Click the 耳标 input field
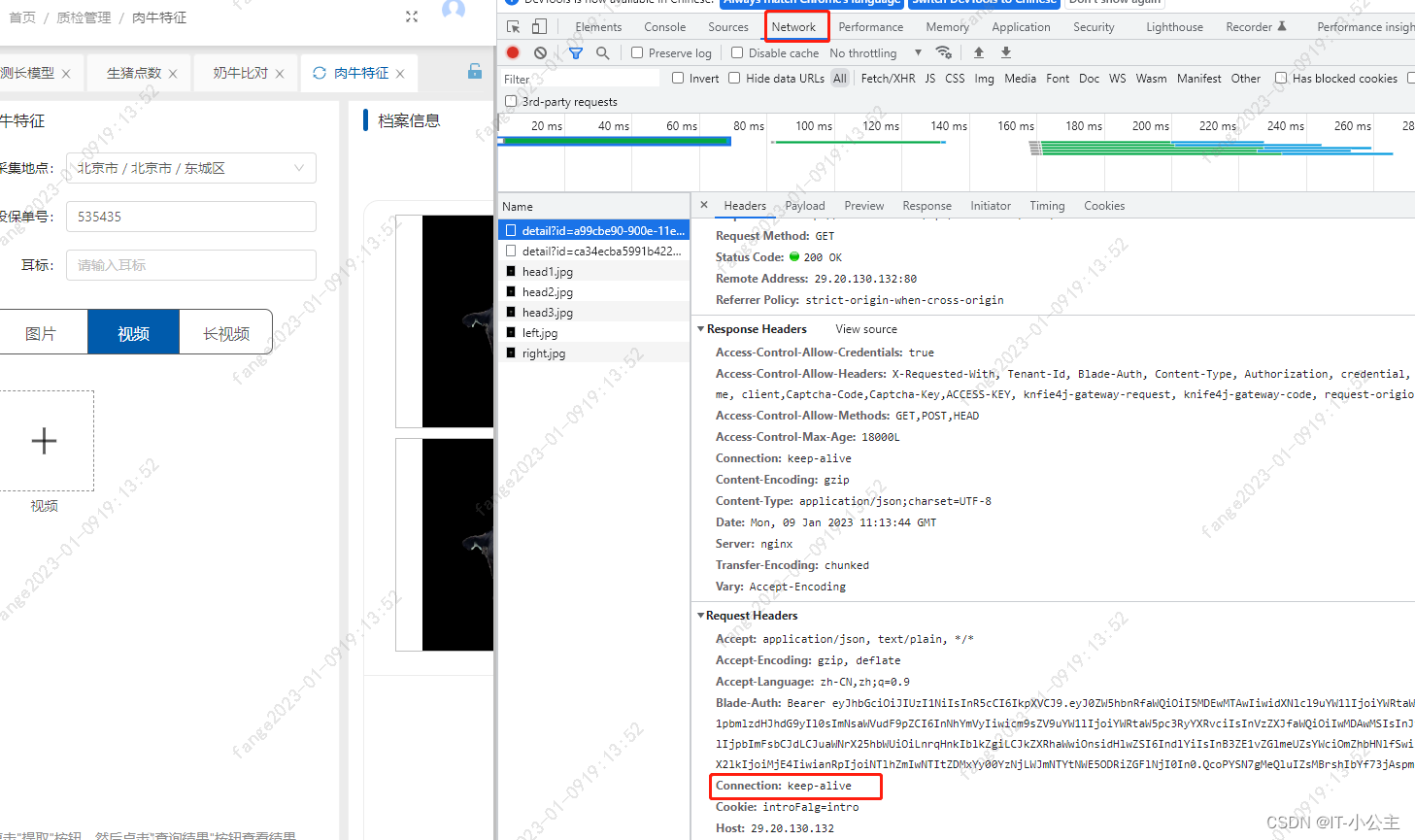This screenshot has height=840, width=1415. 191,265
